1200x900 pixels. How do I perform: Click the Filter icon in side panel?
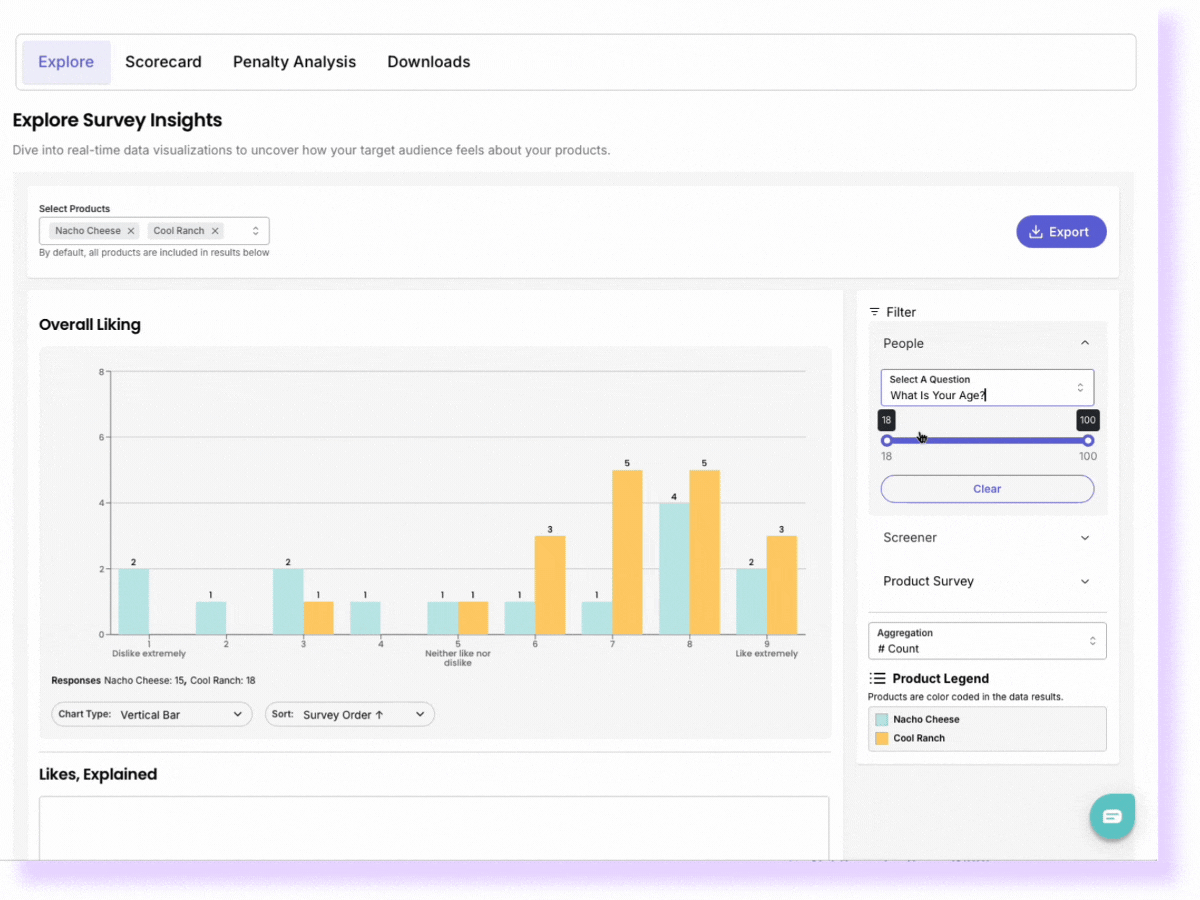pos(875,312)
